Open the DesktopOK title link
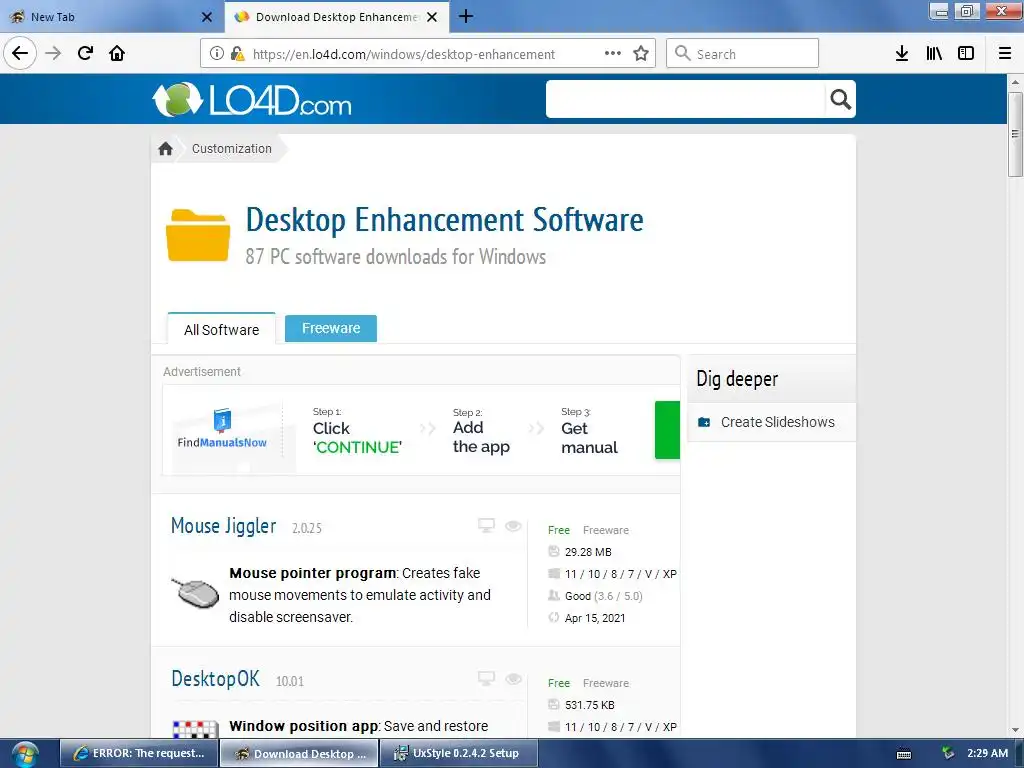Viewport: 1024px width, 768px height. tap(216, 679)
